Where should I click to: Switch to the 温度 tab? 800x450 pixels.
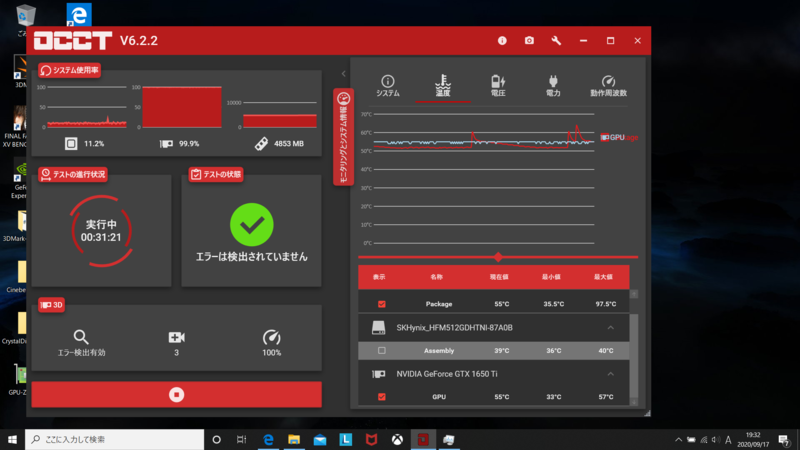pos(443,86)
